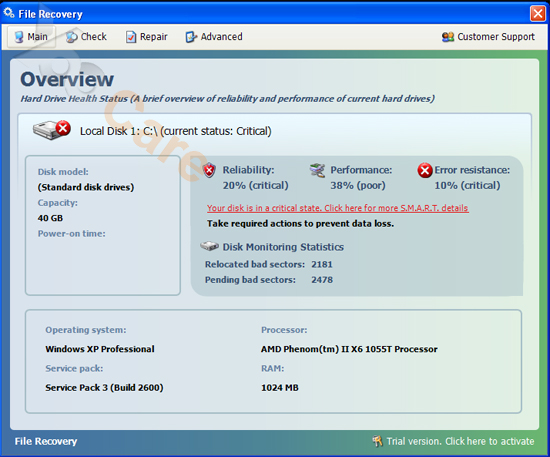Screen dimensions: 550x457
Task: Click the trial activation key icon
Action: pyautogui.click(x=377, y=441)
